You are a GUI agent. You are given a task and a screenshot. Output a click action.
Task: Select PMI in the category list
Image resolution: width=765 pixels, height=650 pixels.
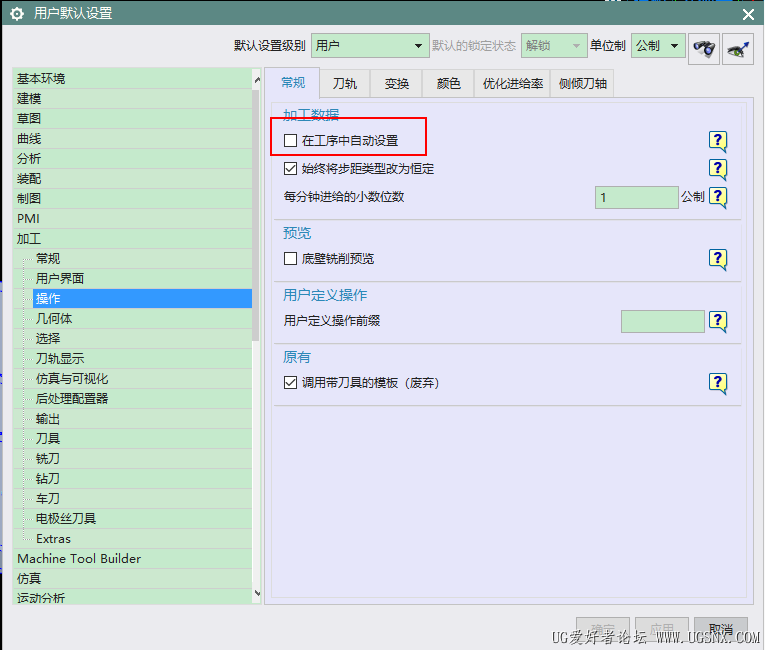pos(132,219)
